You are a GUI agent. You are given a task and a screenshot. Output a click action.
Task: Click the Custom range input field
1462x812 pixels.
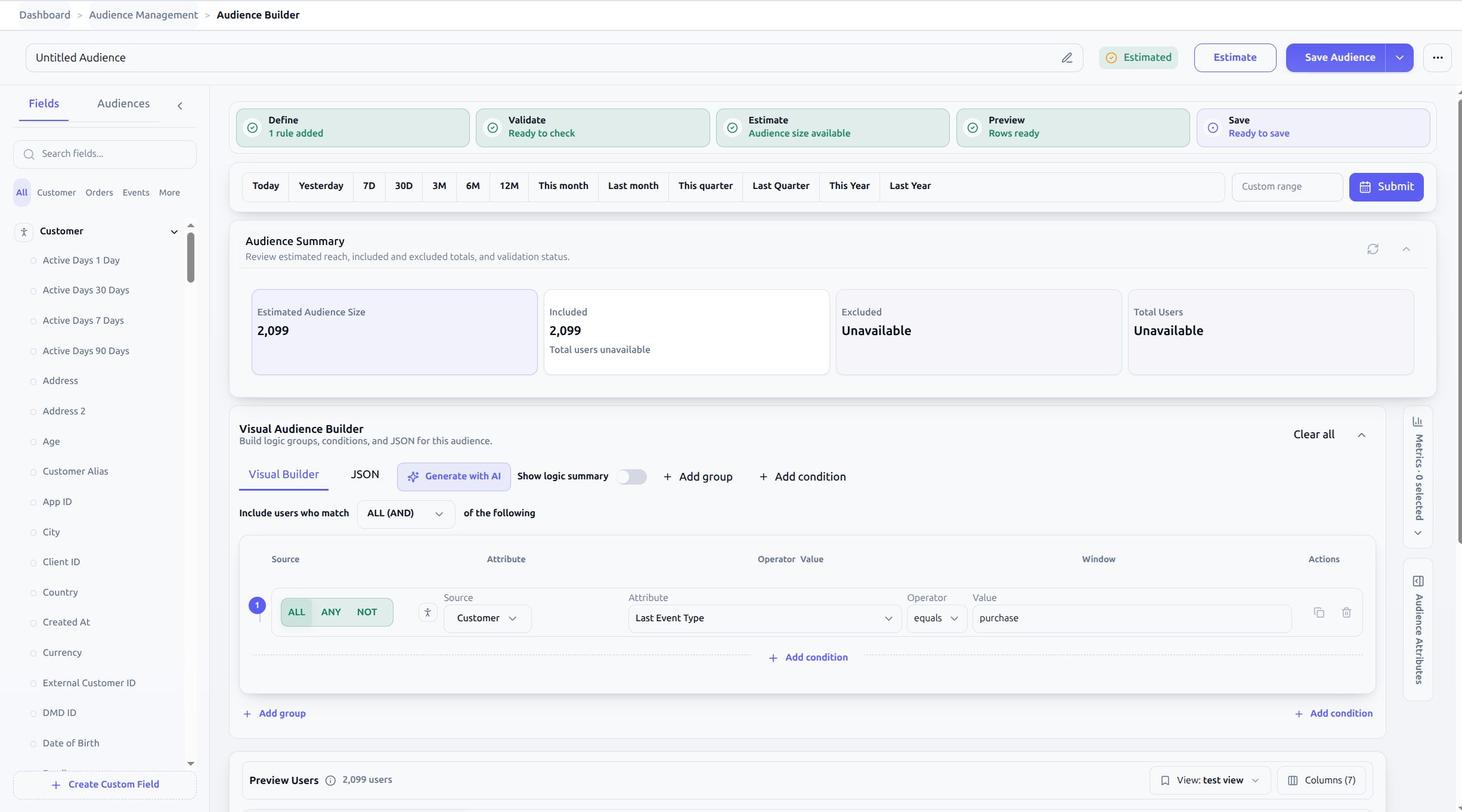(x=1287, y=187)
